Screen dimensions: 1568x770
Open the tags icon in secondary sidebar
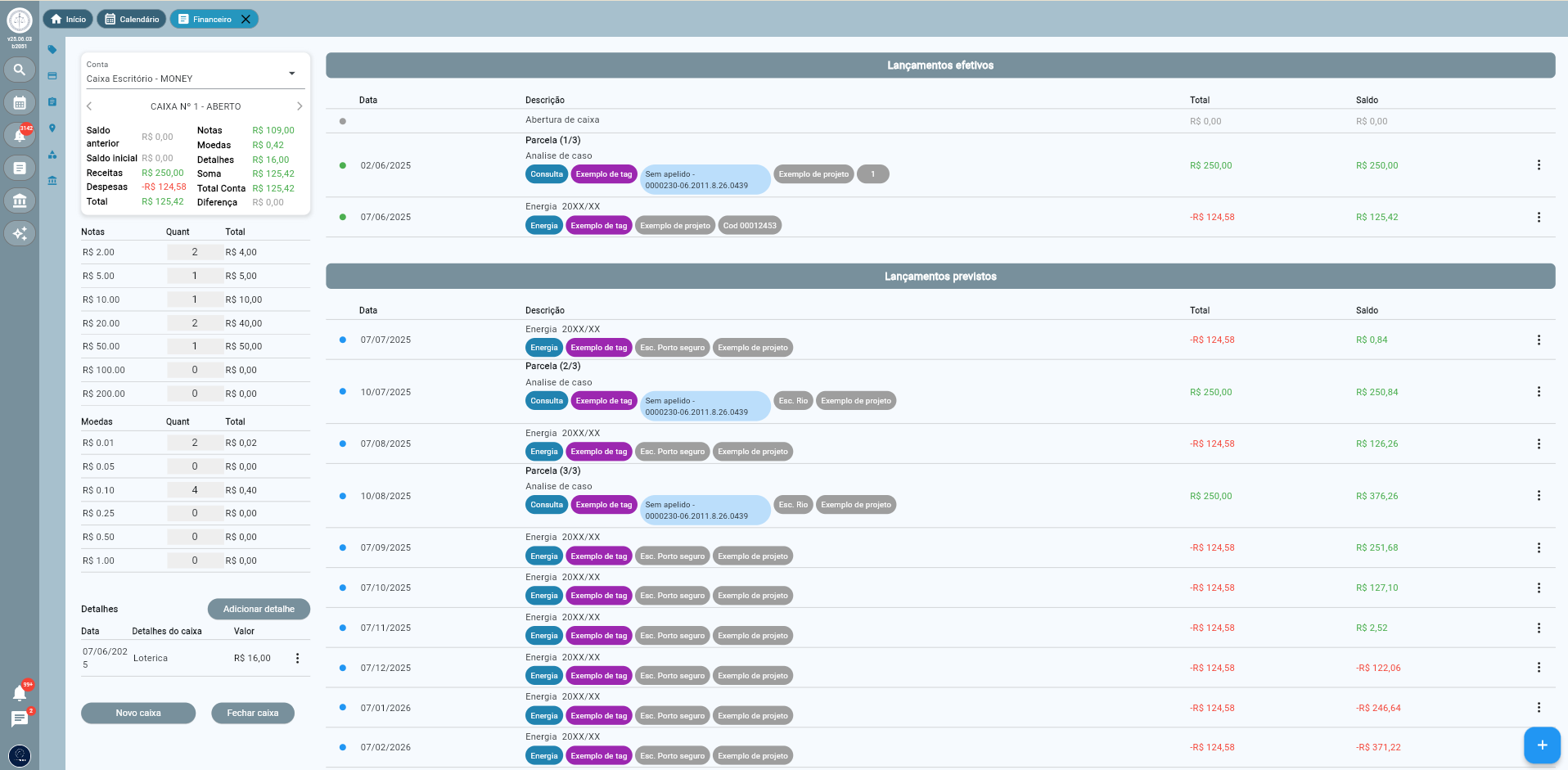(x=52, y=50)
